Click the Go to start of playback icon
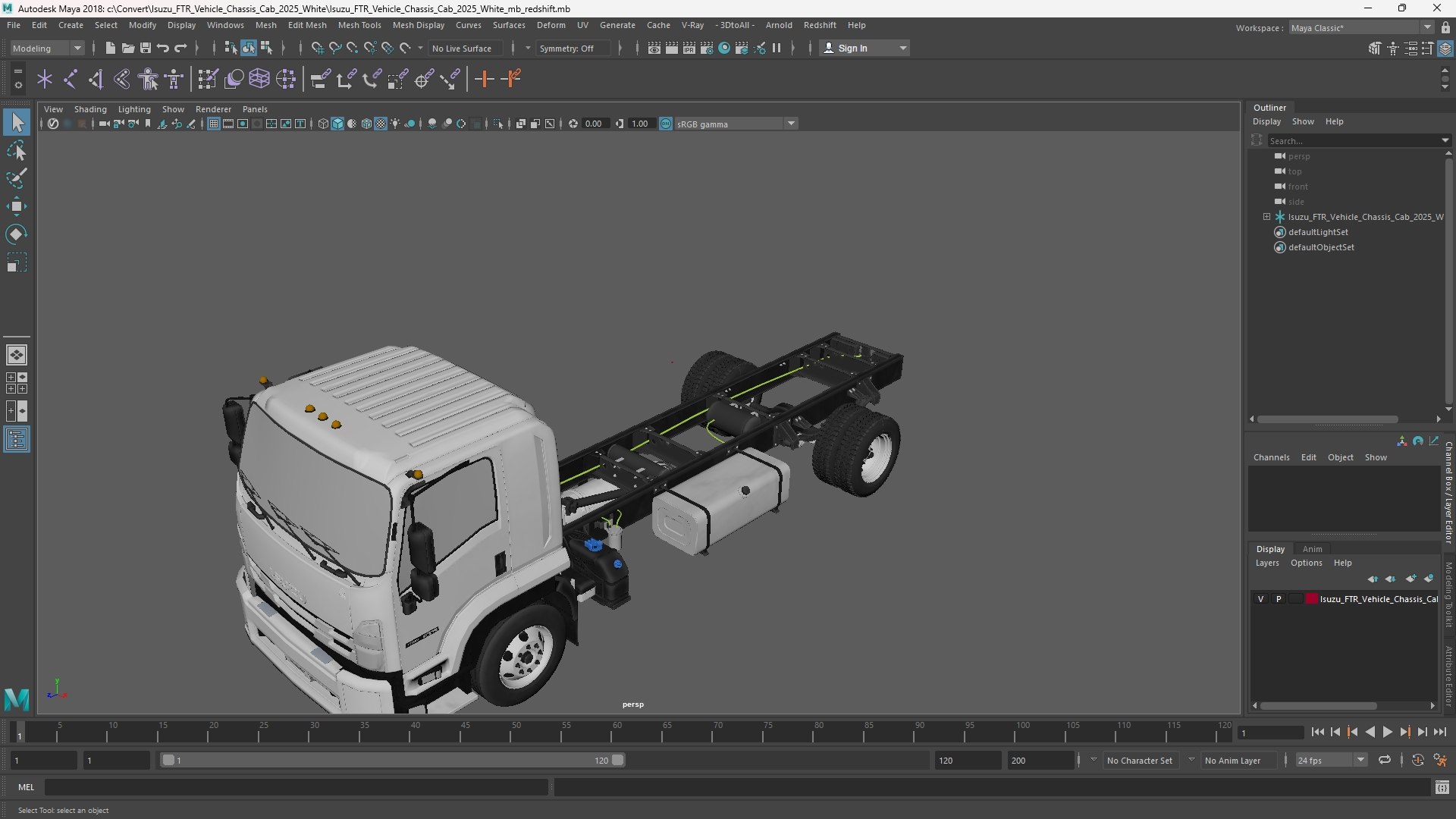 [x=1317, y=733]
